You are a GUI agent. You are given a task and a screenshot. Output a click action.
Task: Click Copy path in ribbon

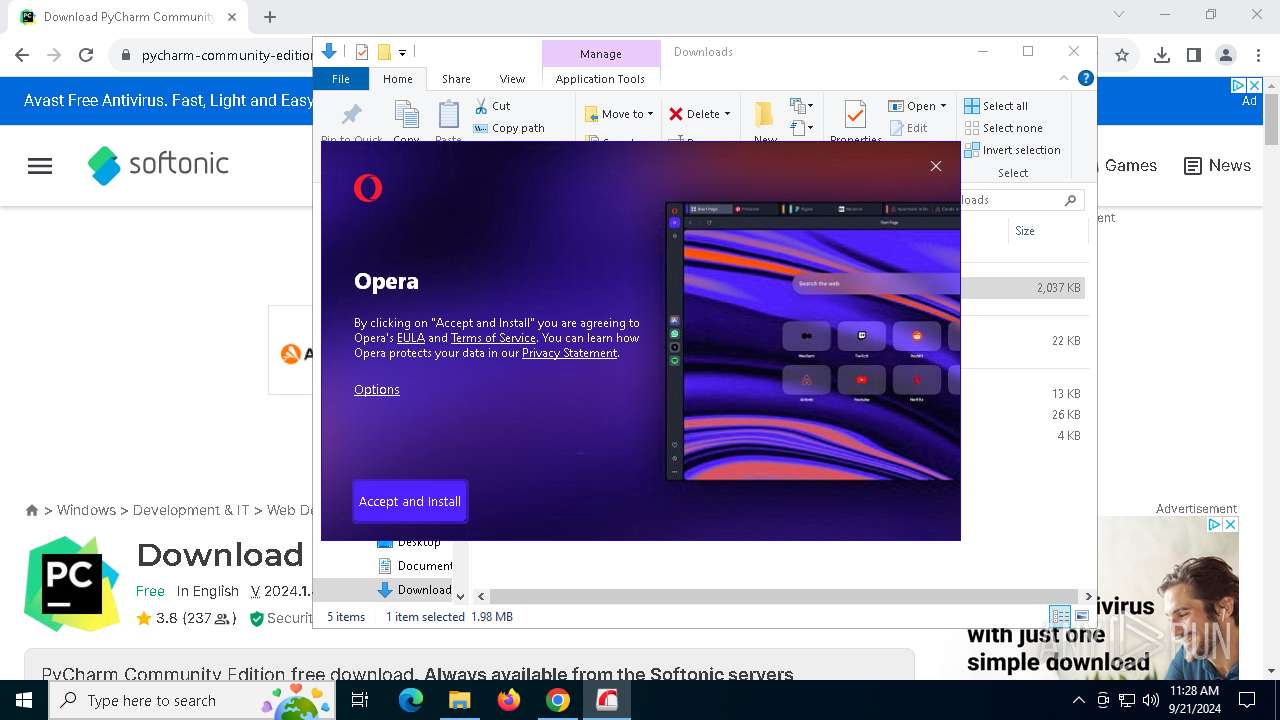tap(509, 128)
